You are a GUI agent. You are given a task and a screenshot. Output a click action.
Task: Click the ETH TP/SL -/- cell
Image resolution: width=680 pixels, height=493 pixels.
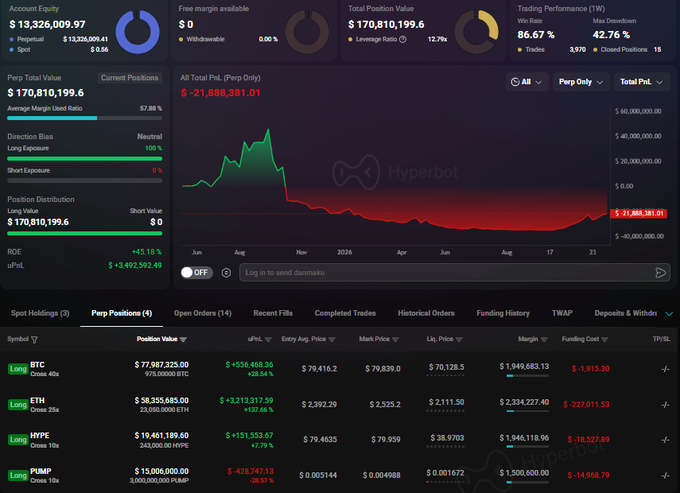pyautogui.click(x=665, y=405)
